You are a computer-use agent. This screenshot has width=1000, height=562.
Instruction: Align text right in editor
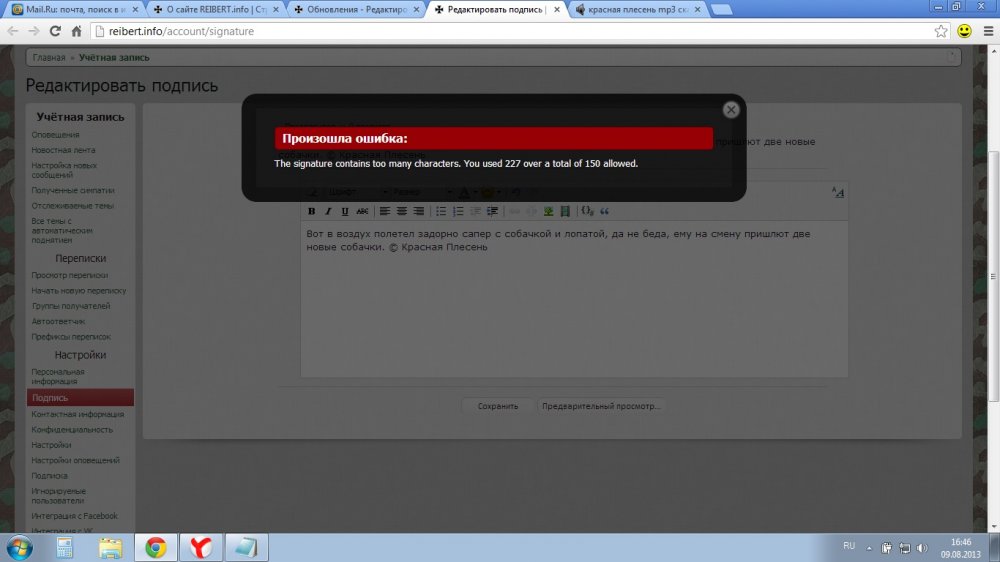click(x=418, y=211)
